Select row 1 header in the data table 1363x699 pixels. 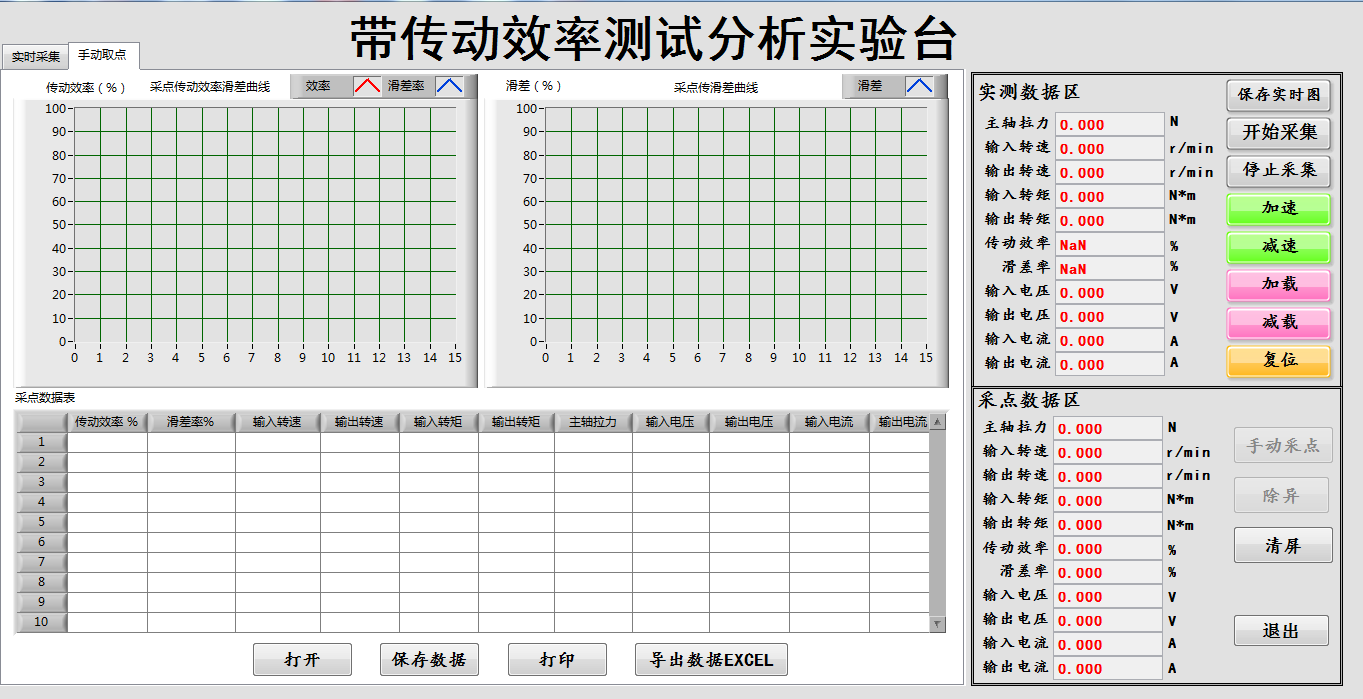coord(41,442)
